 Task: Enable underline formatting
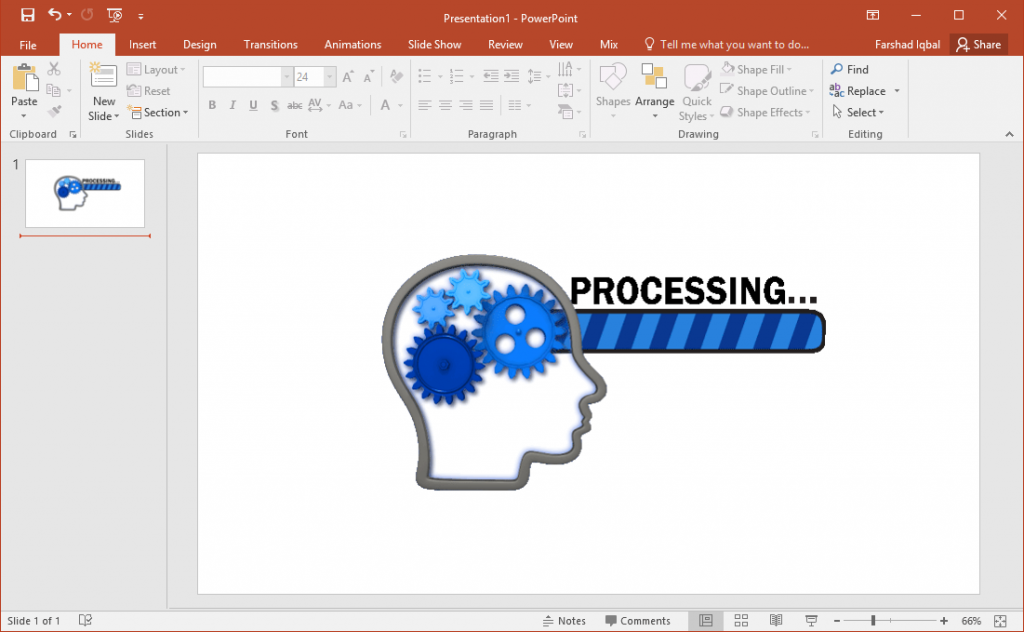252,104
